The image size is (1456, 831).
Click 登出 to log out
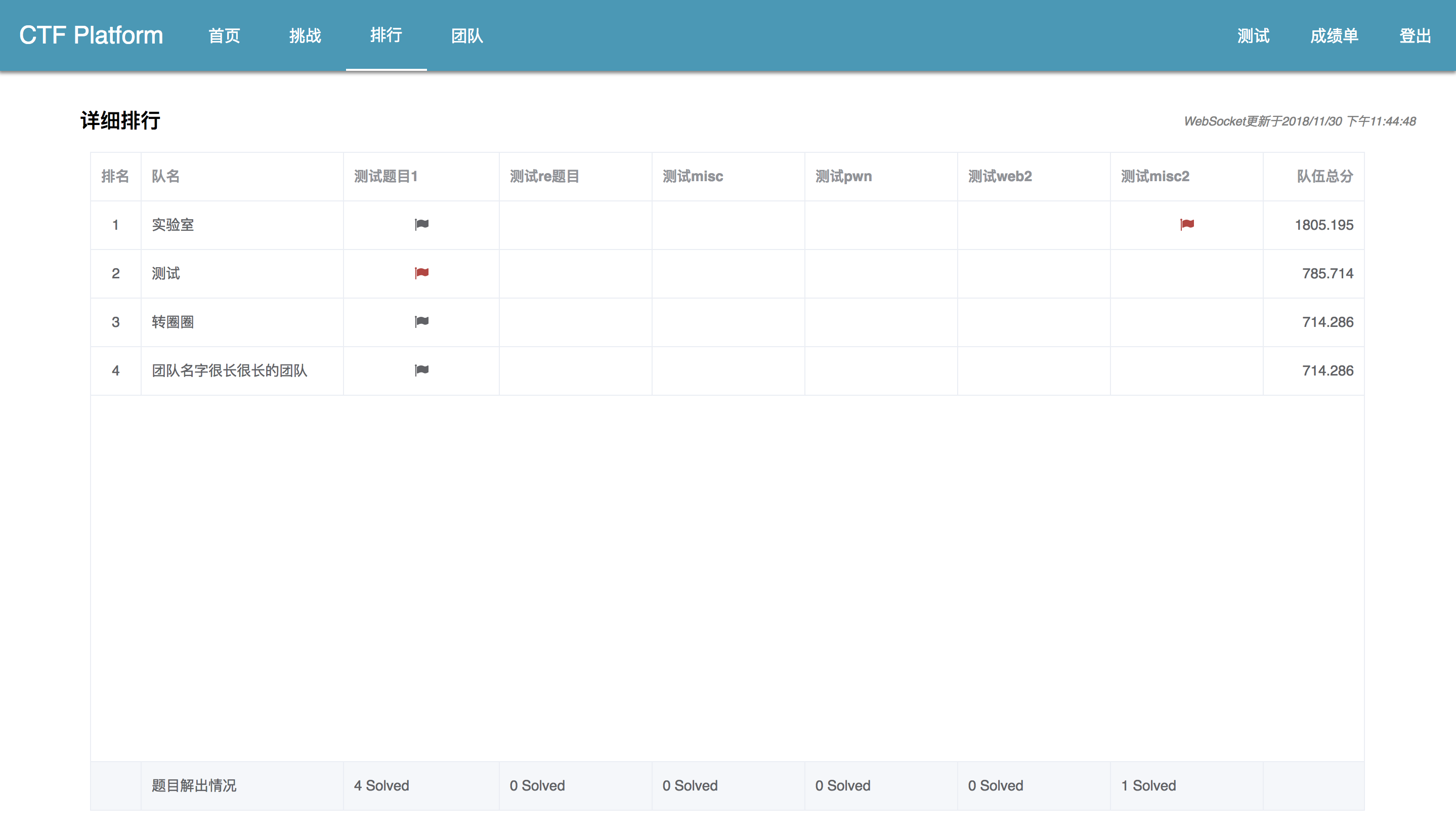pyautogui.click(x=1415, y=36)
